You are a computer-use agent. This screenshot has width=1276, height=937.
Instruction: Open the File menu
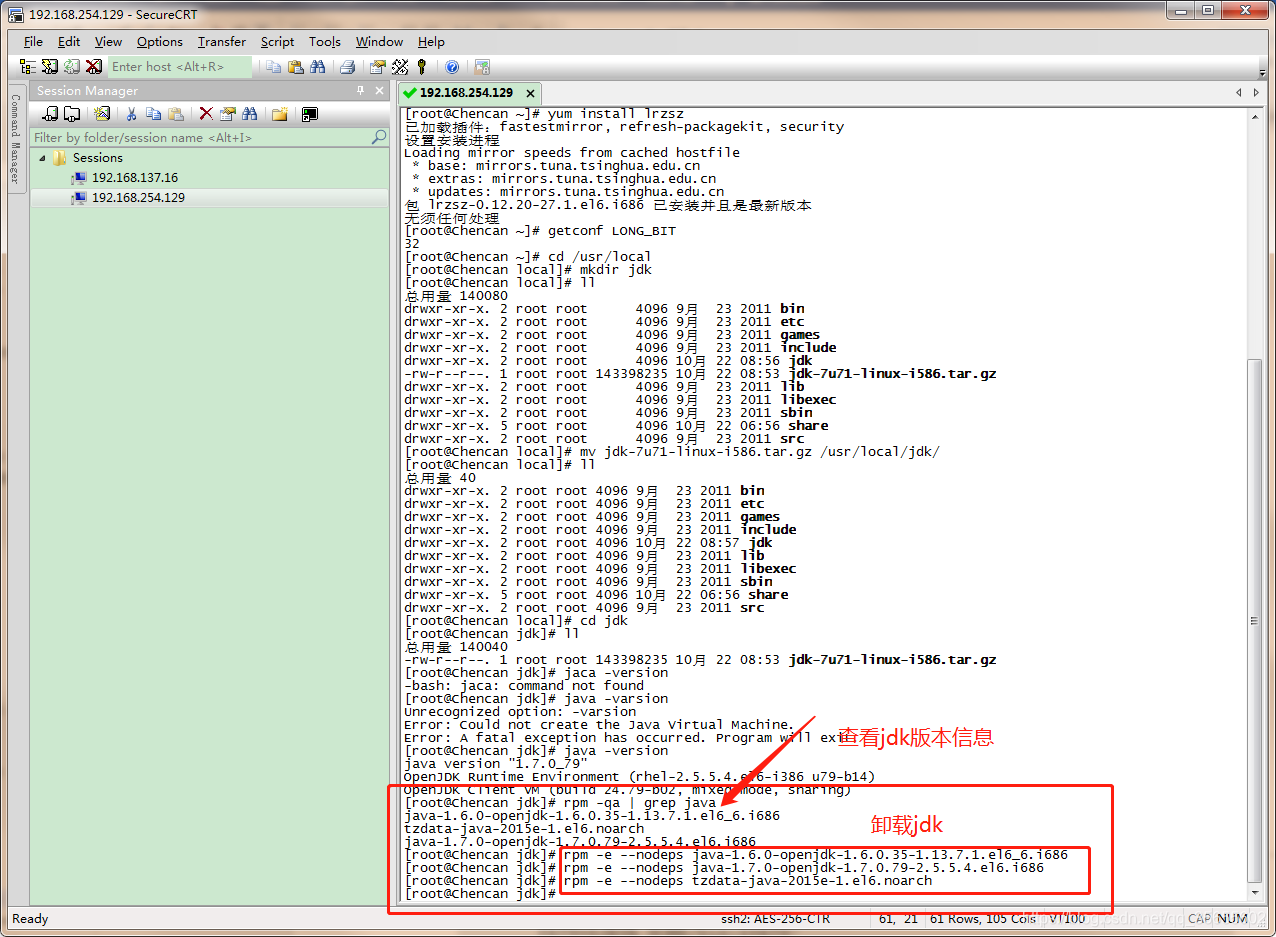click(x=33, y=42)
